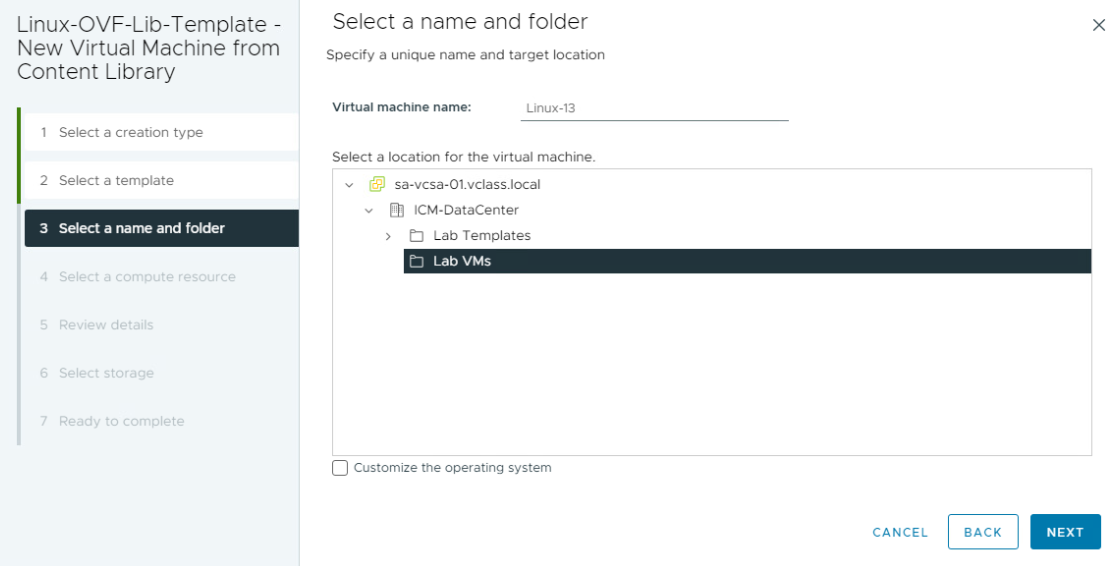Expand the Lab Templates folder
This screenshot has width=1116, height=566.
click(388, 236)
